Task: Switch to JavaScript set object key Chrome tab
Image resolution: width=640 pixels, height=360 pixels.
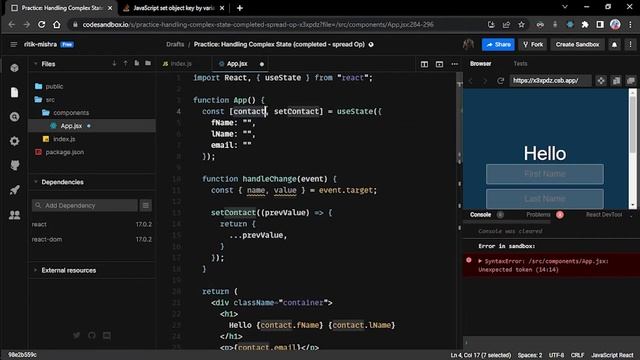Action: pyautogui.click(x=173, y=8)
